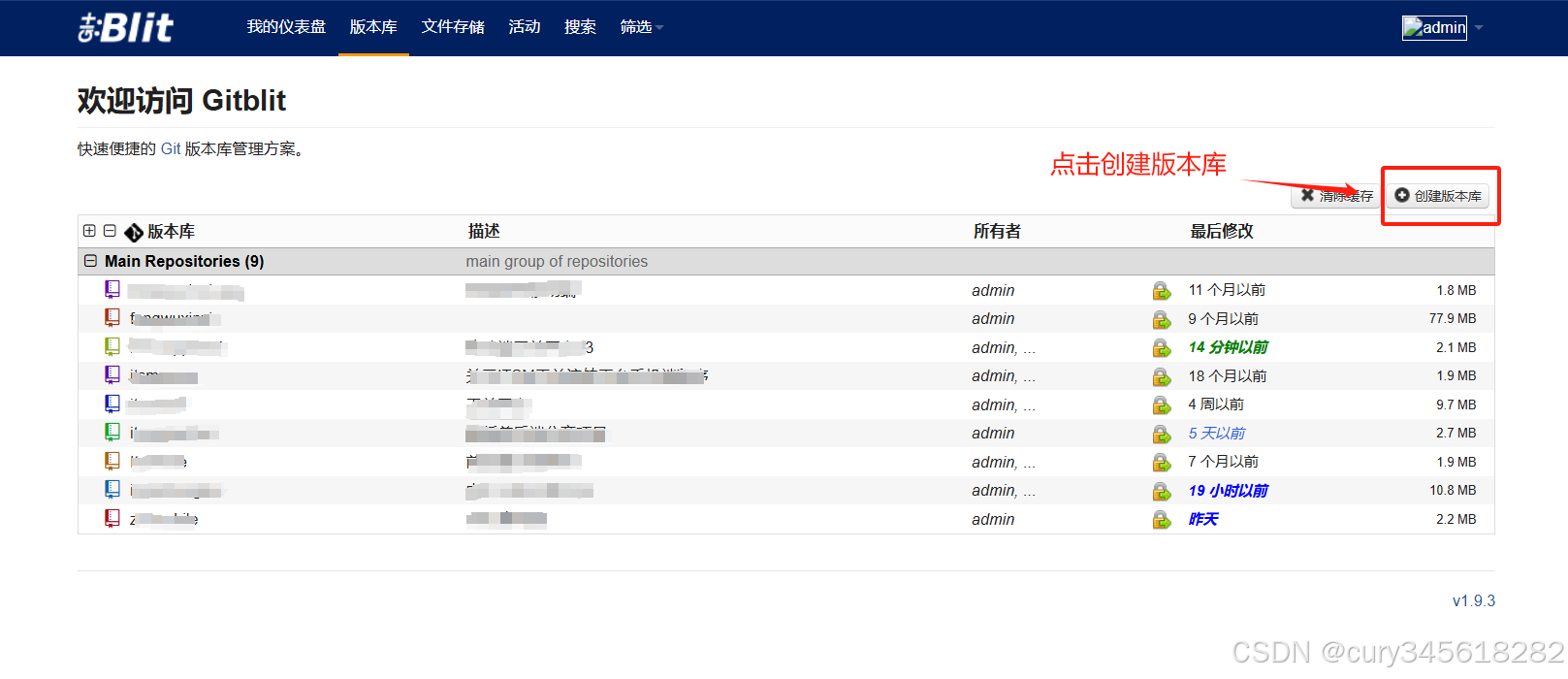Image resolution: width=1568 pixels, height=679 pixels.
Task: Select the 版本库 repositories tab
Action: tap(373, 27)
